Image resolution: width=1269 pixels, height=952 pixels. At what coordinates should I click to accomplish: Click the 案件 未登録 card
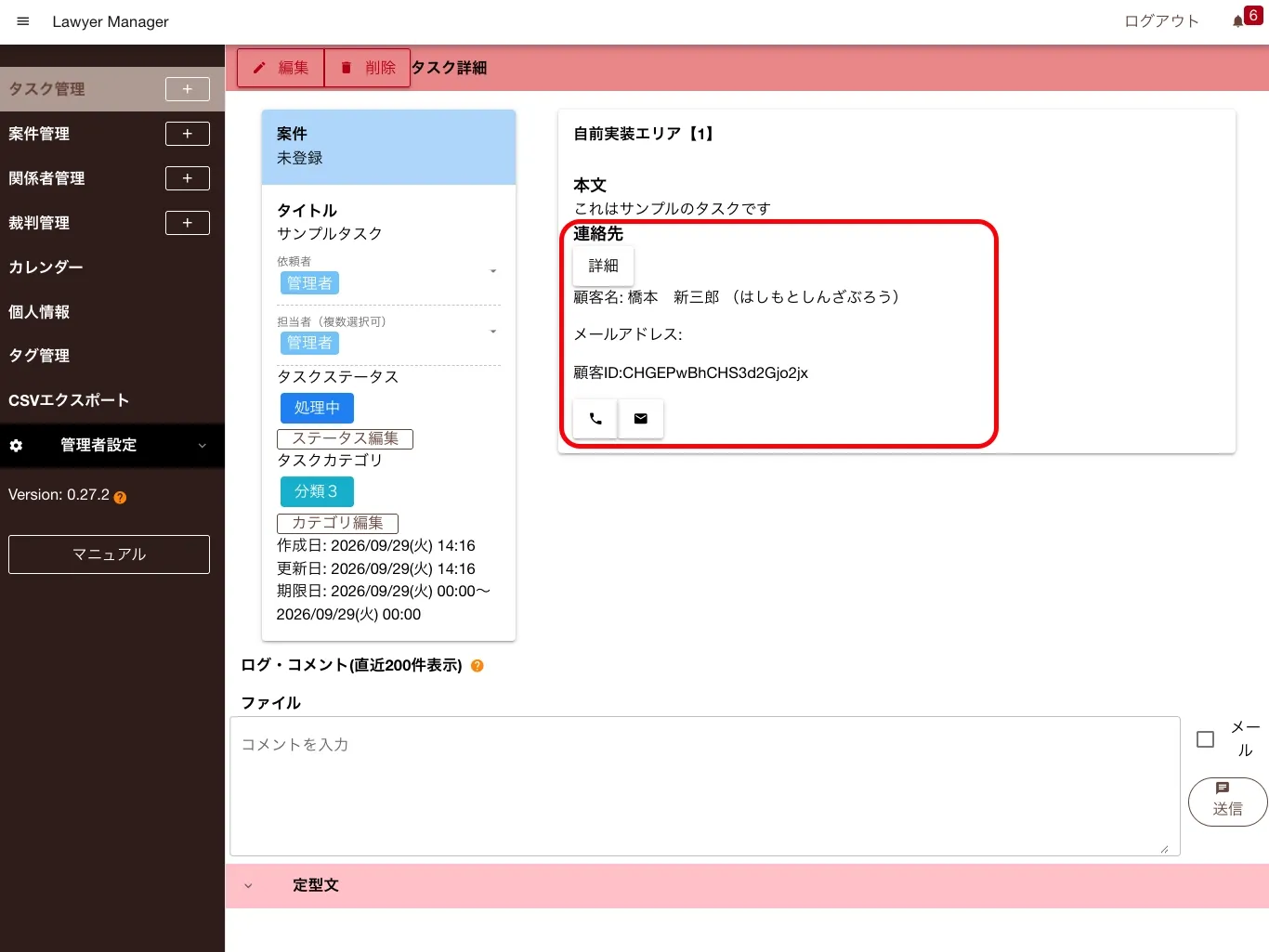point(388,147)
